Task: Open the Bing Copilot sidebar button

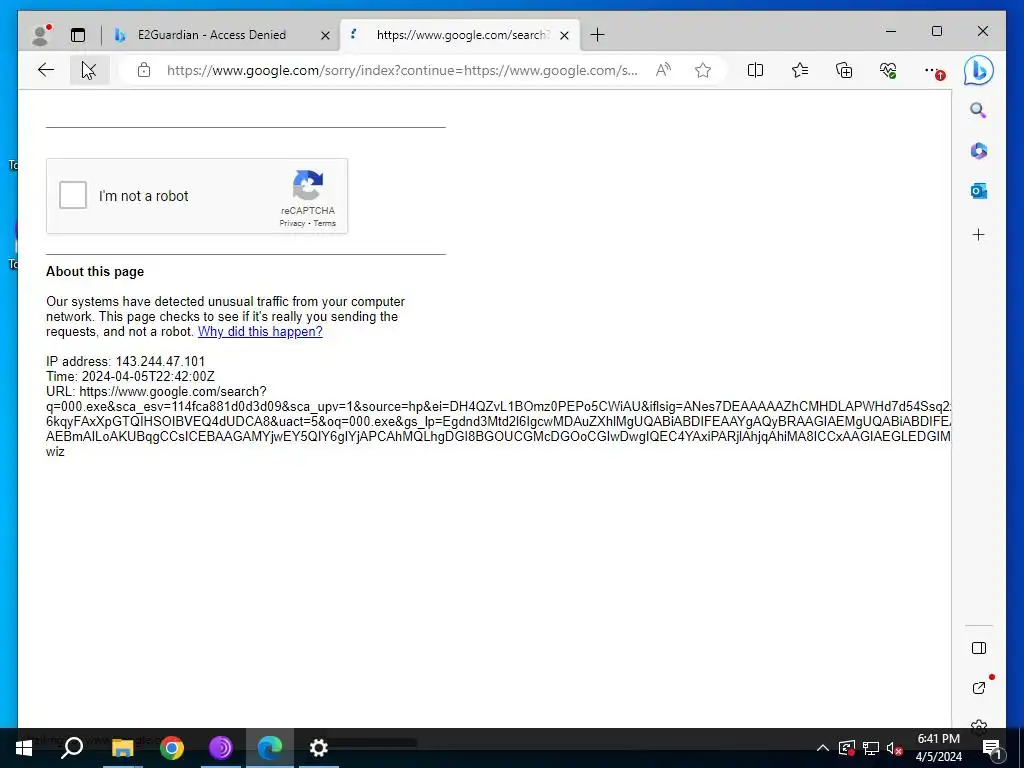Action: click(x=978, y=71)
